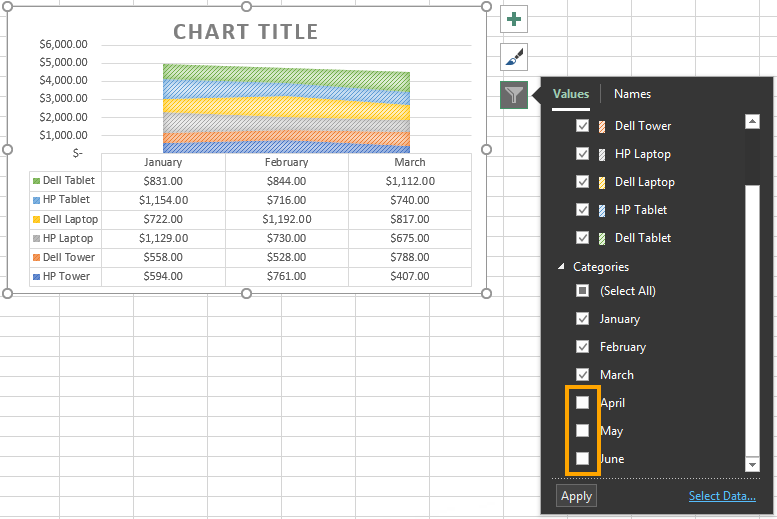Click the $407.00 HP Tower March value

pyautogui.click(x=410, y=276)
